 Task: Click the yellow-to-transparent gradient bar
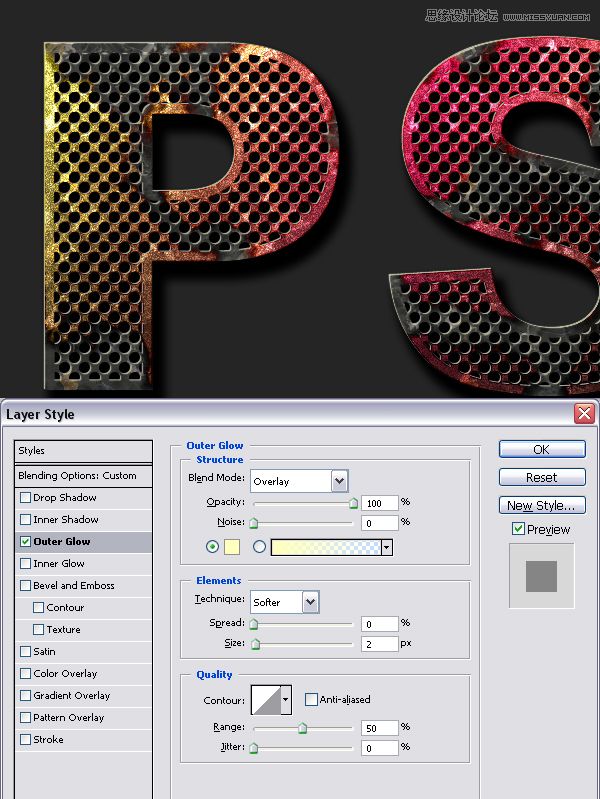[x=326, y=547]
